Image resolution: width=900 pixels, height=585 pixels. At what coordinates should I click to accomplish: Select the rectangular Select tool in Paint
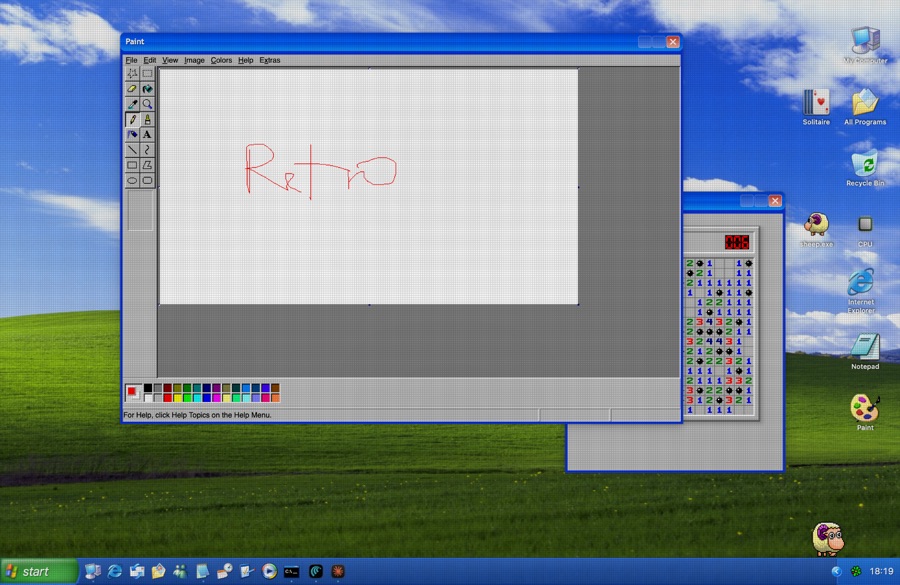coord(148,73)
